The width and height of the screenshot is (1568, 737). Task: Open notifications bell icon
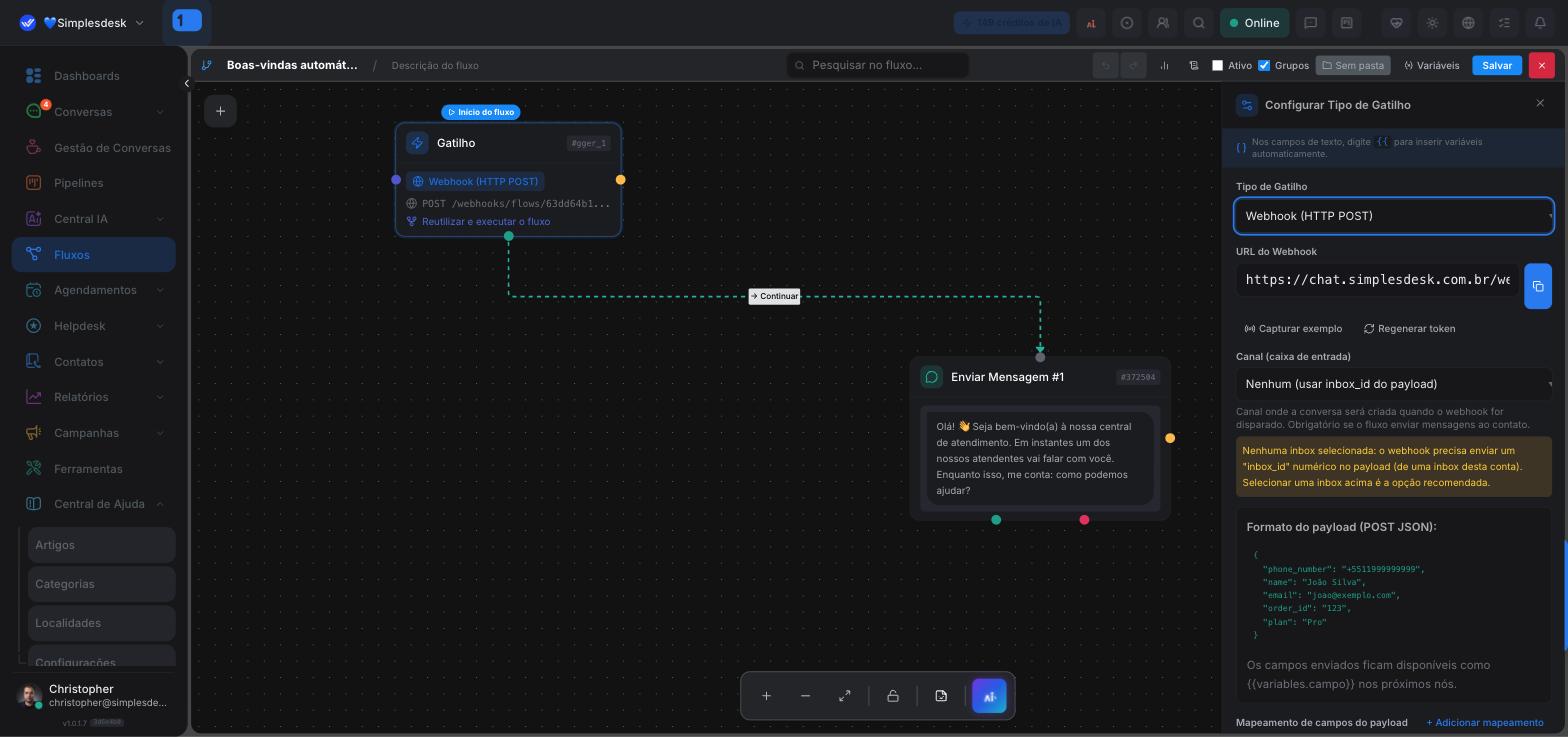[x=1540, y=23]
